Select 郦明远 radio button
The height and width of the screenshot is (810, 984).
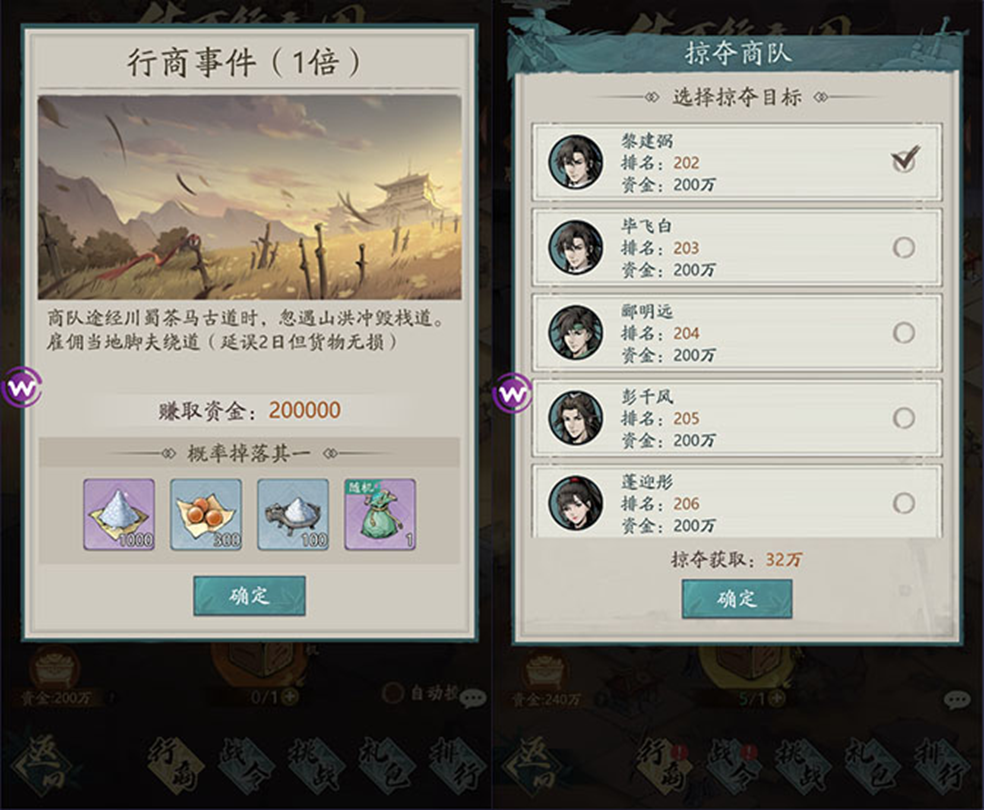click(904, 333)
